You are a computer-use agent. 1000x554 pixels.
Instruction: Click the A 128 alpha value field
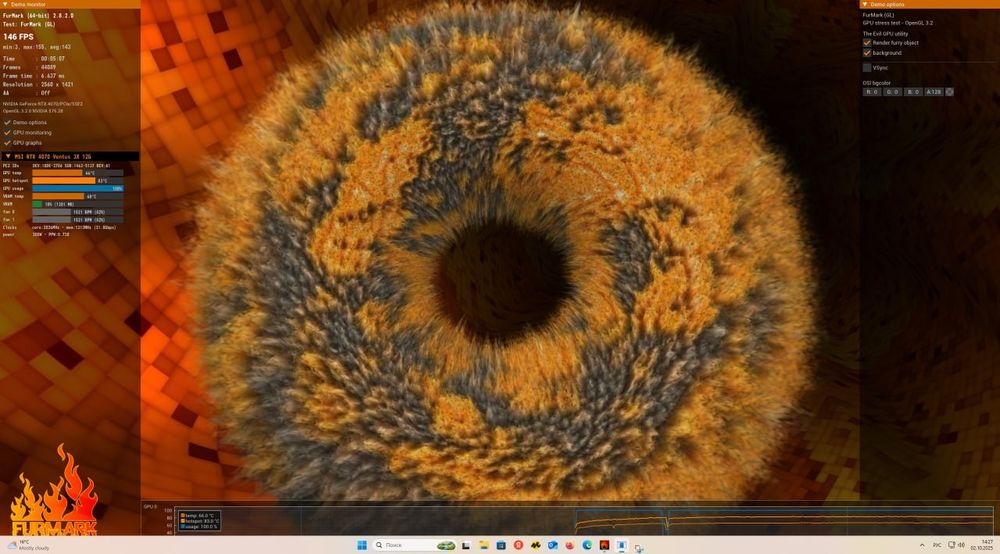tap(933, 92)
